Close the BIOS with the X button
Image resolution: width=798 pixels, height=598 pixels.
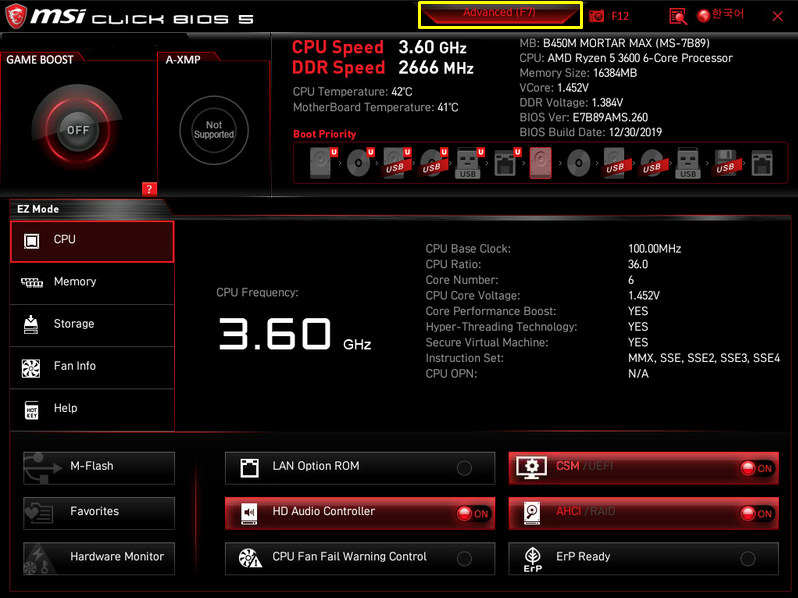[777, 16]
